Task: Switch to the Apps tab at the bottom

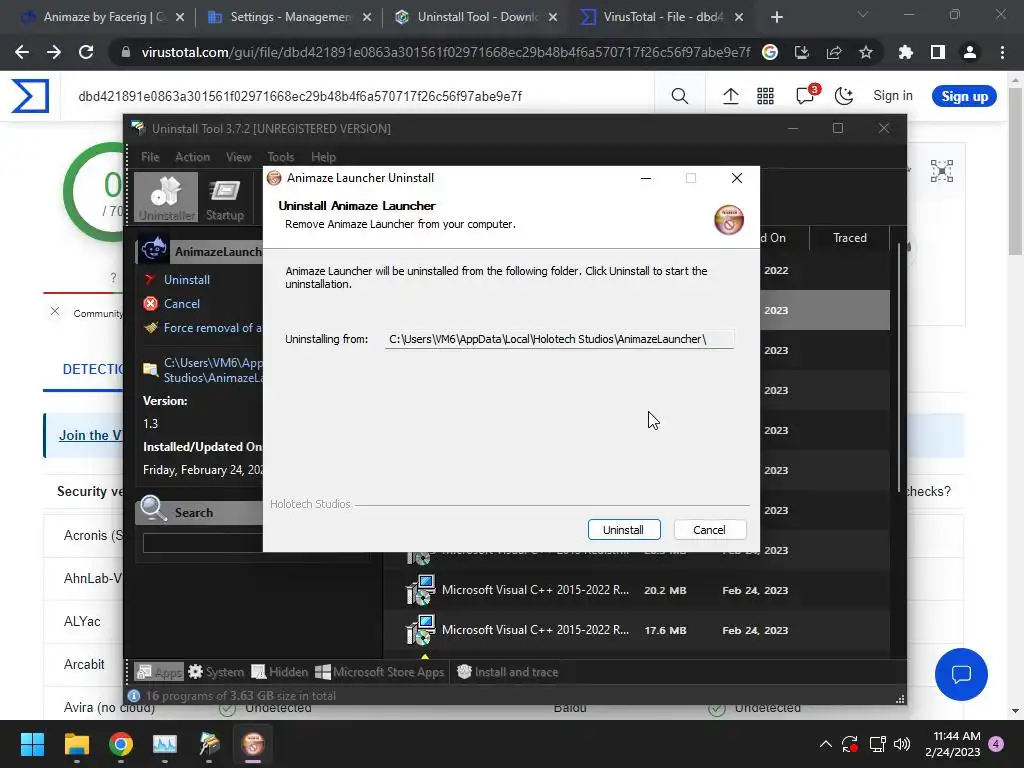Action: click(x=159, y=672)
